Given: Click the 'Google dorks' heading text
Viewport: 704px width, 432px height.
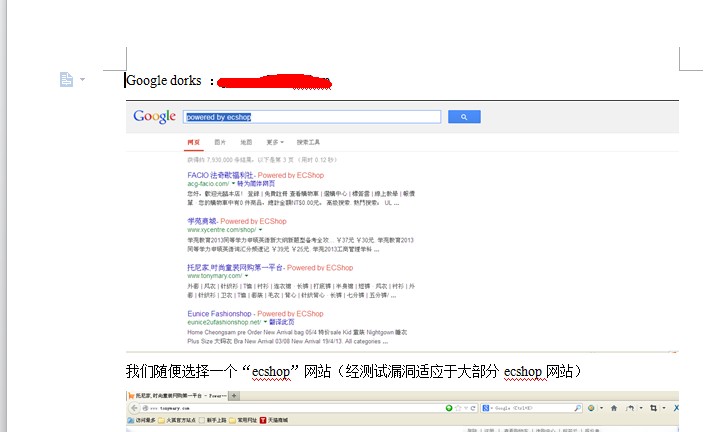Looking at the screenshot, I should [164, 80].
